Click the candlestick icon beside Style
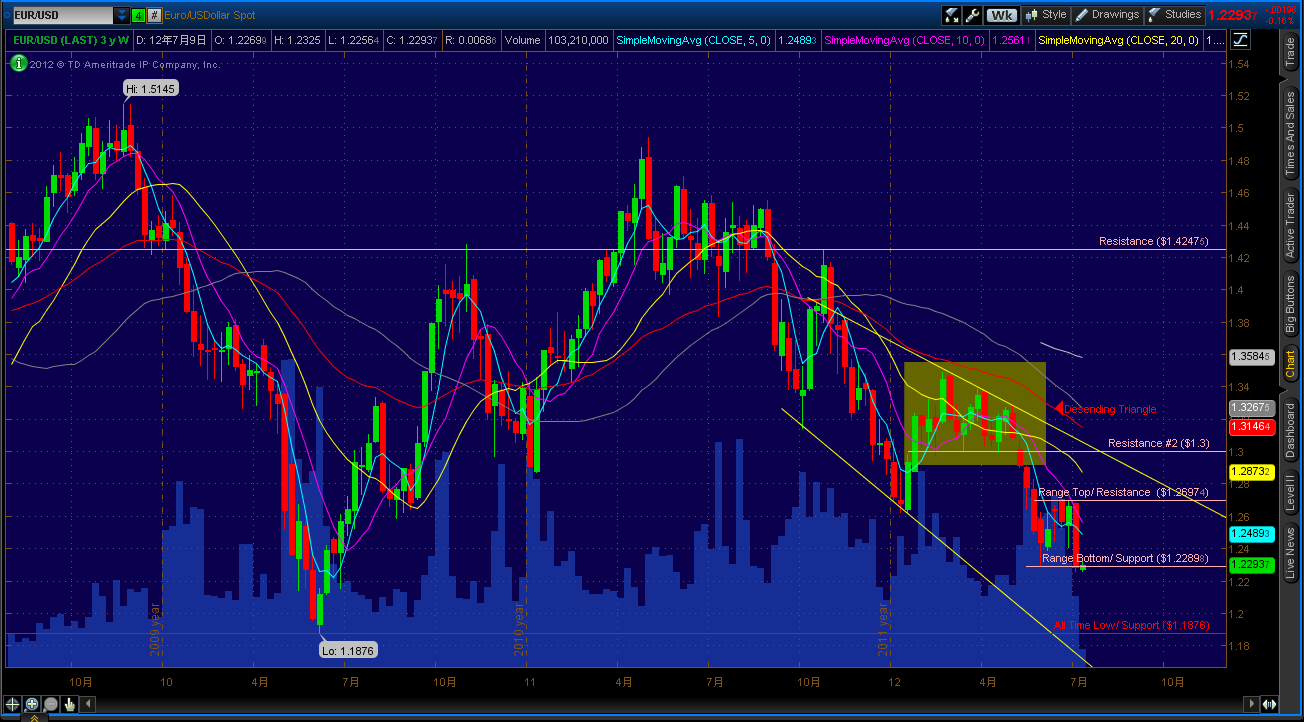Image resolution: width=1304 pixels, height=722 pixels. (x=1031, y=14)
